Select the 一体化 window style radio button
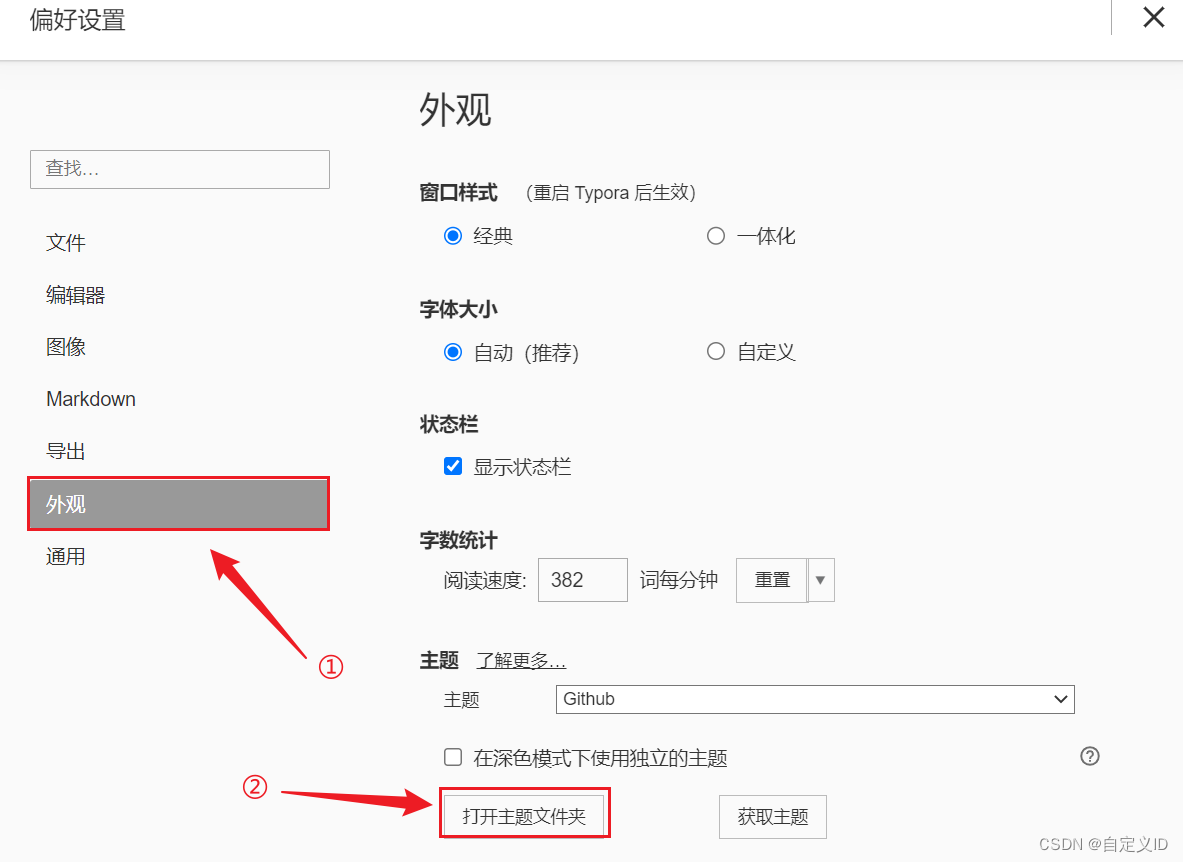Image resolution: width=1183 pixels, height=862 pixels. 716,235
